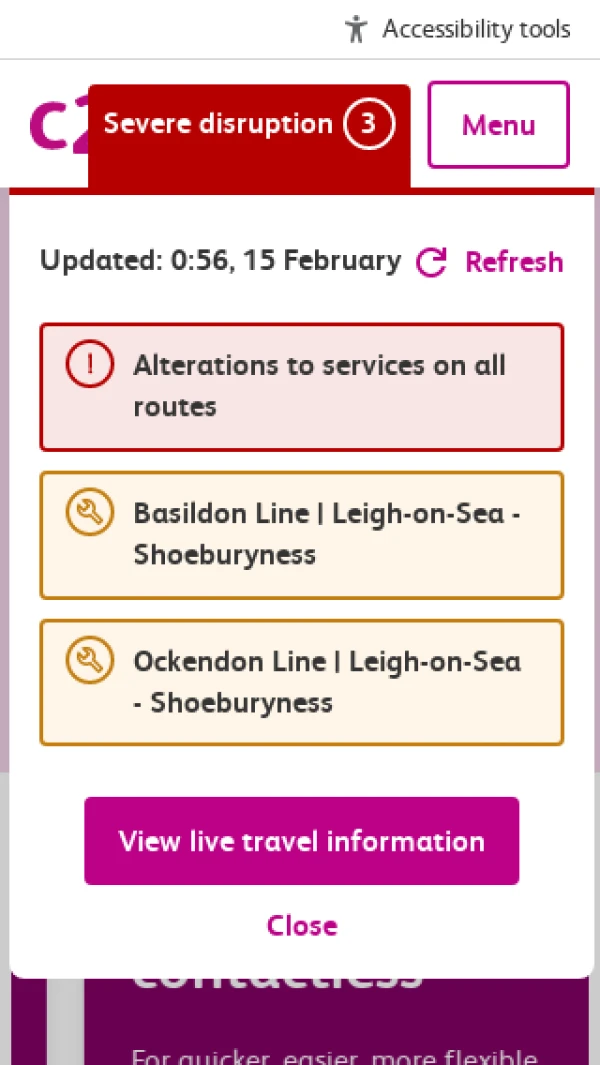Close the disruption panel
Screen dimensions: 600x1065
coord(301,925)
